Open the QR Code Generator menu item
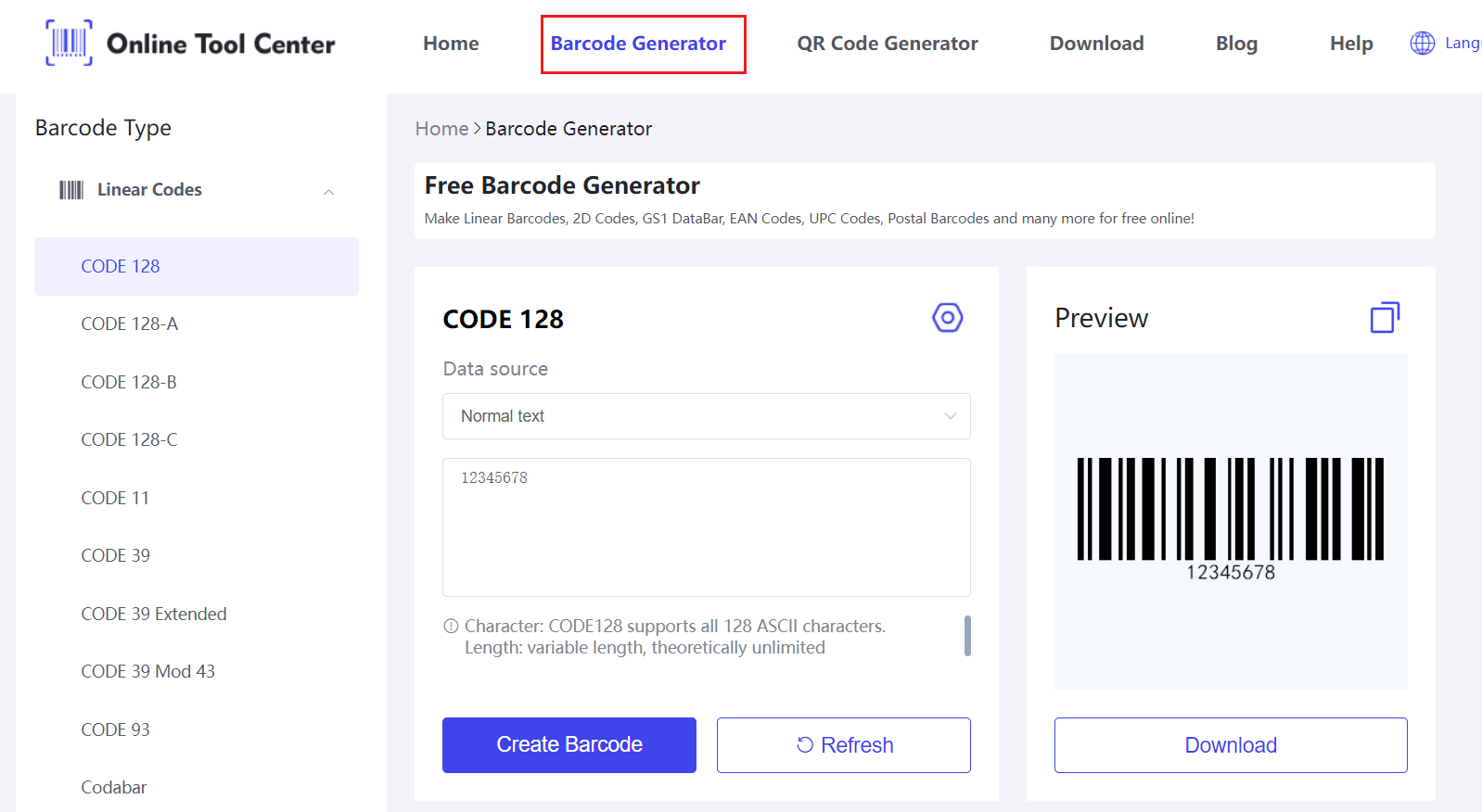The image size is (1482, 812). pyautogui.click(x=887, y=44)
